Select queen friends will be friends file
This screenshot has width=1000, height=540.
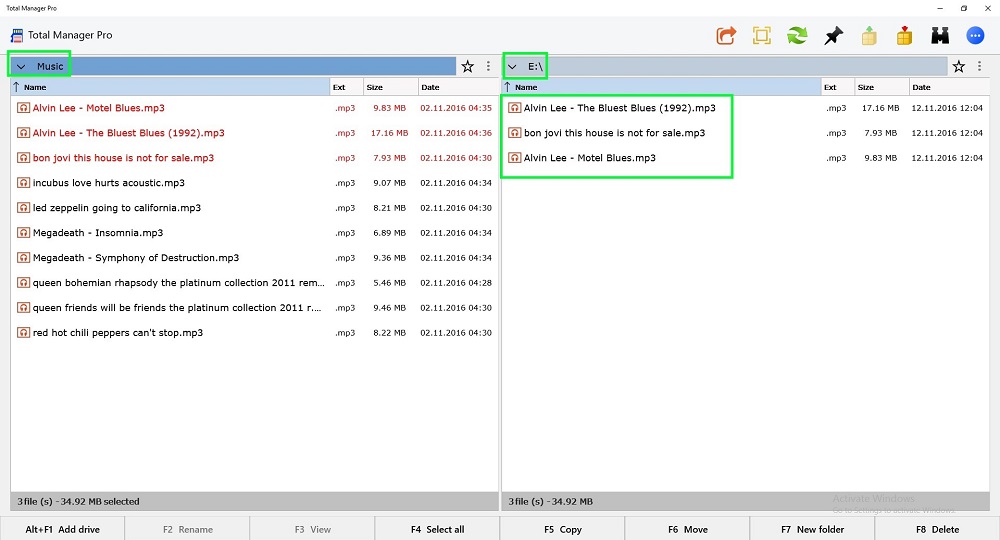click(254, 307)
